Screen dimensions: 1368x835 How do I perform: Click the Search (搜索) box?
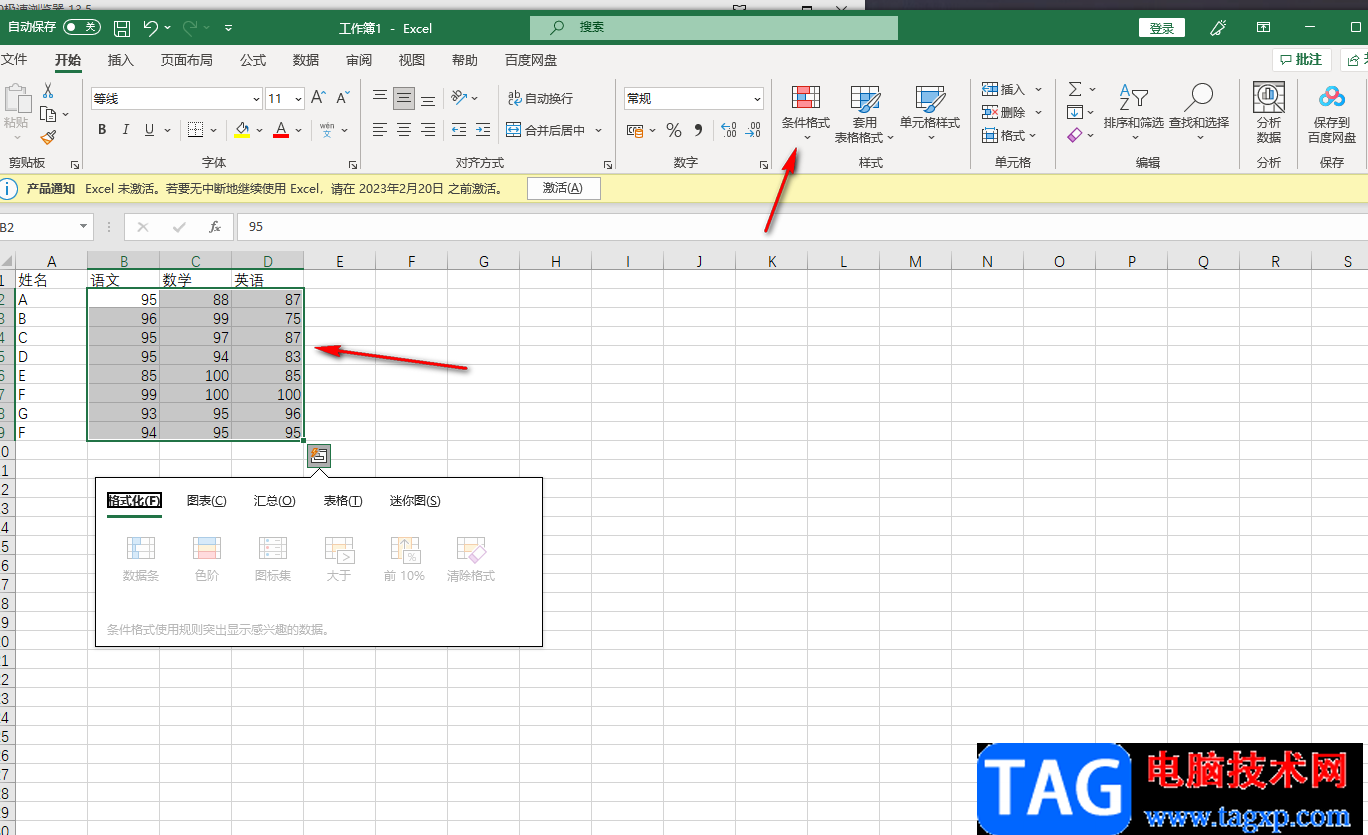point(714,27)
